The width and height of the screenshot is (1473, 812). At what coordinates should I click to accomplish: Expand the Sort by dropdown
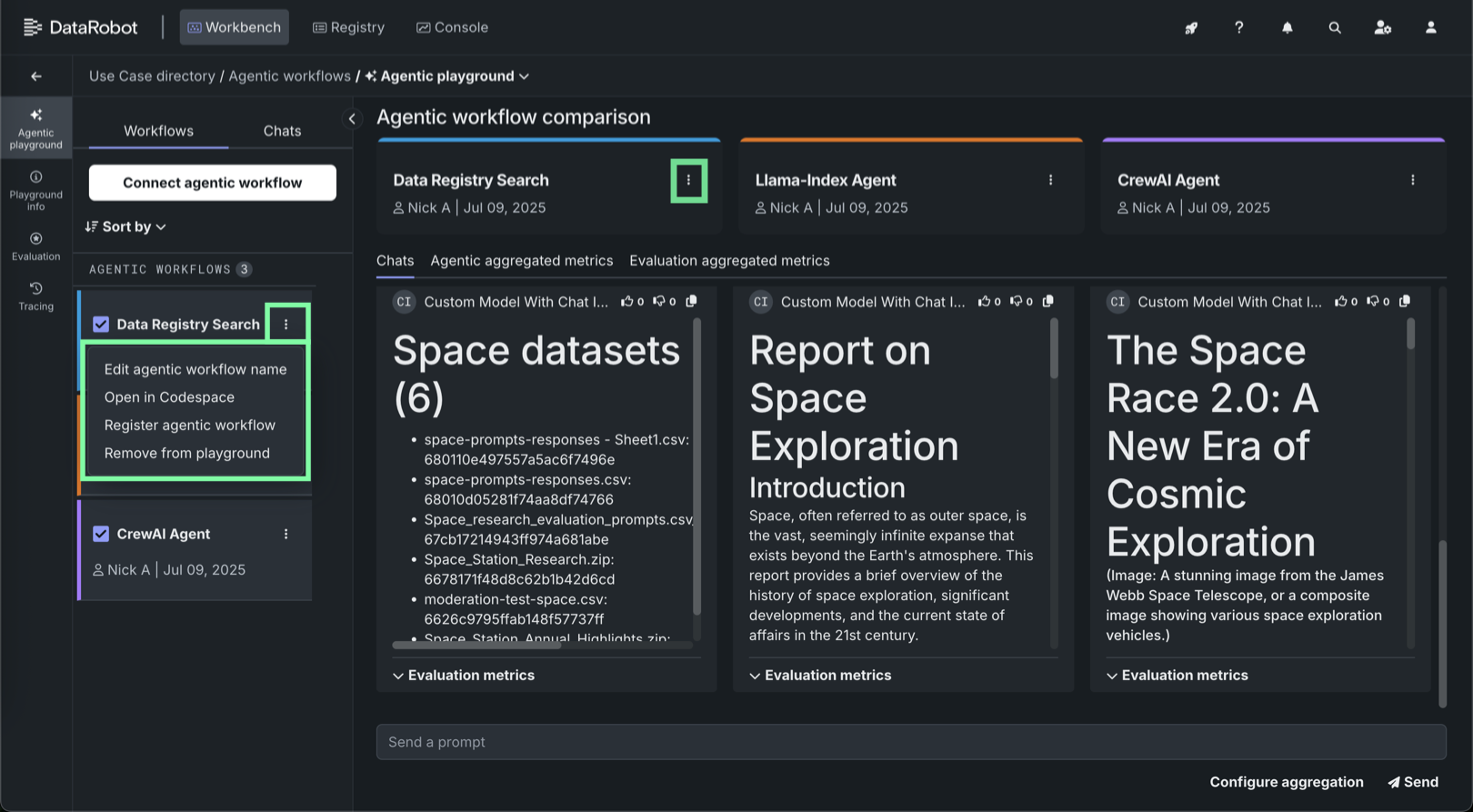(x=126, y=226)
